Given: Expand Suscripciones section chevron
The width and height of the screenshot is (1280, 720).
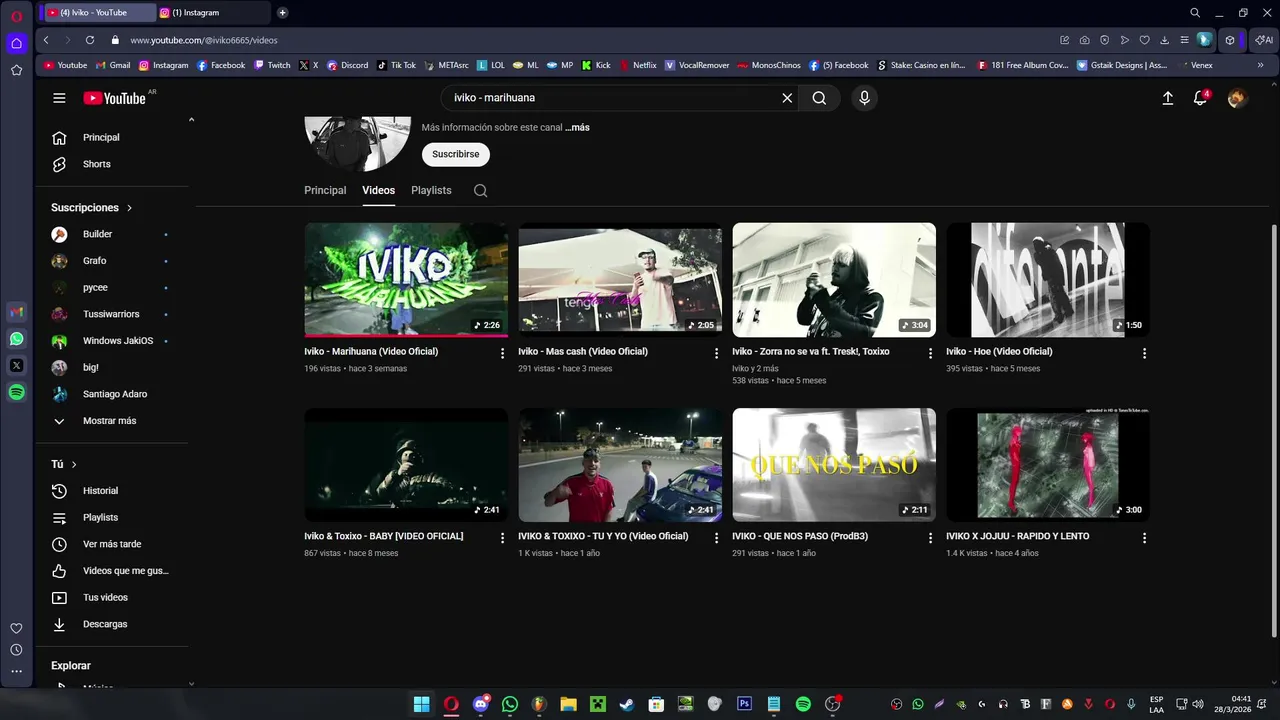Looking at the screenshot, I should 129,208.
